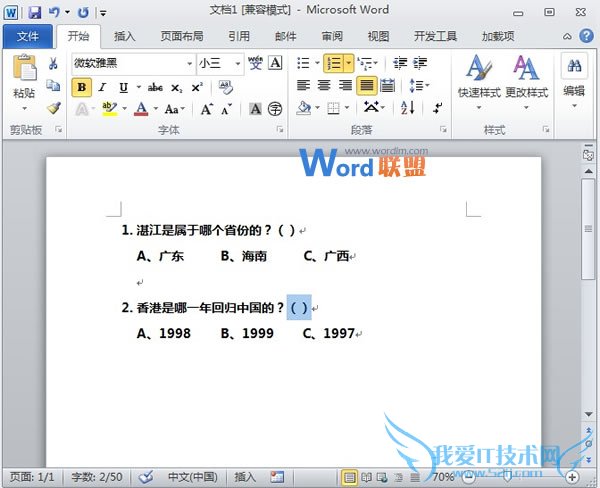Align text right
The image size is (600, 488).
345,85
